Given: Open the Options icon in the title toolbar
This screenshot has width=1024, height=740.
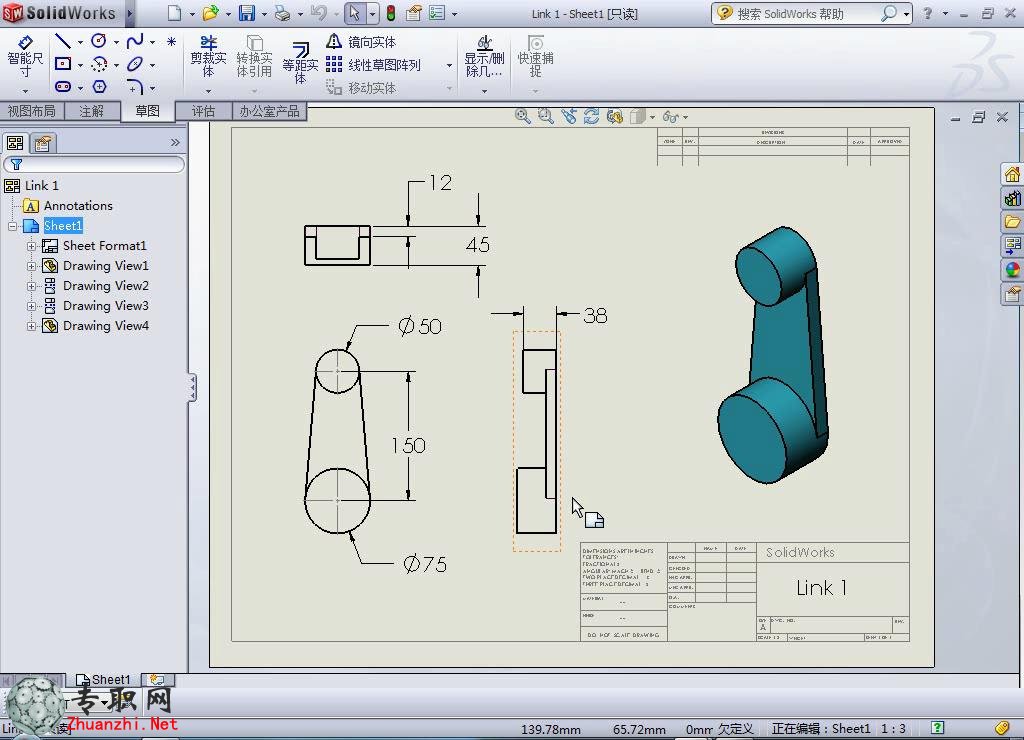Looking at the screenshot, I should pos(436,13).
